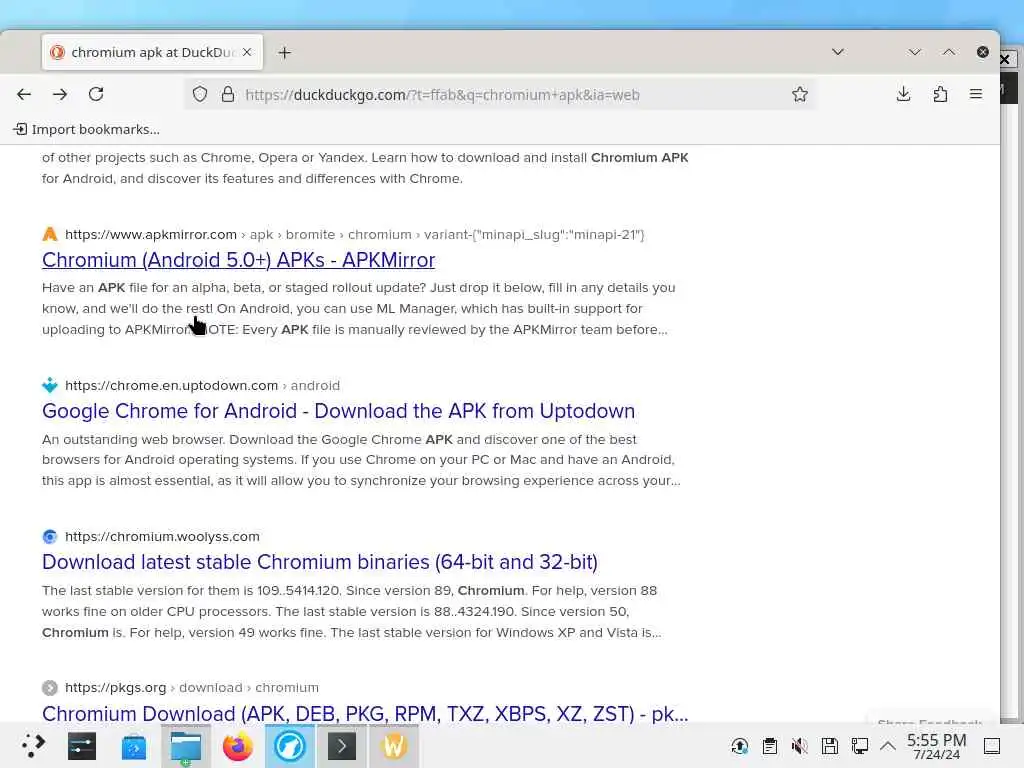Click the window maximize up-chevron
The width and height of the screenshot is (1024, 768).
pyautogui.click(x=949, y=52)
